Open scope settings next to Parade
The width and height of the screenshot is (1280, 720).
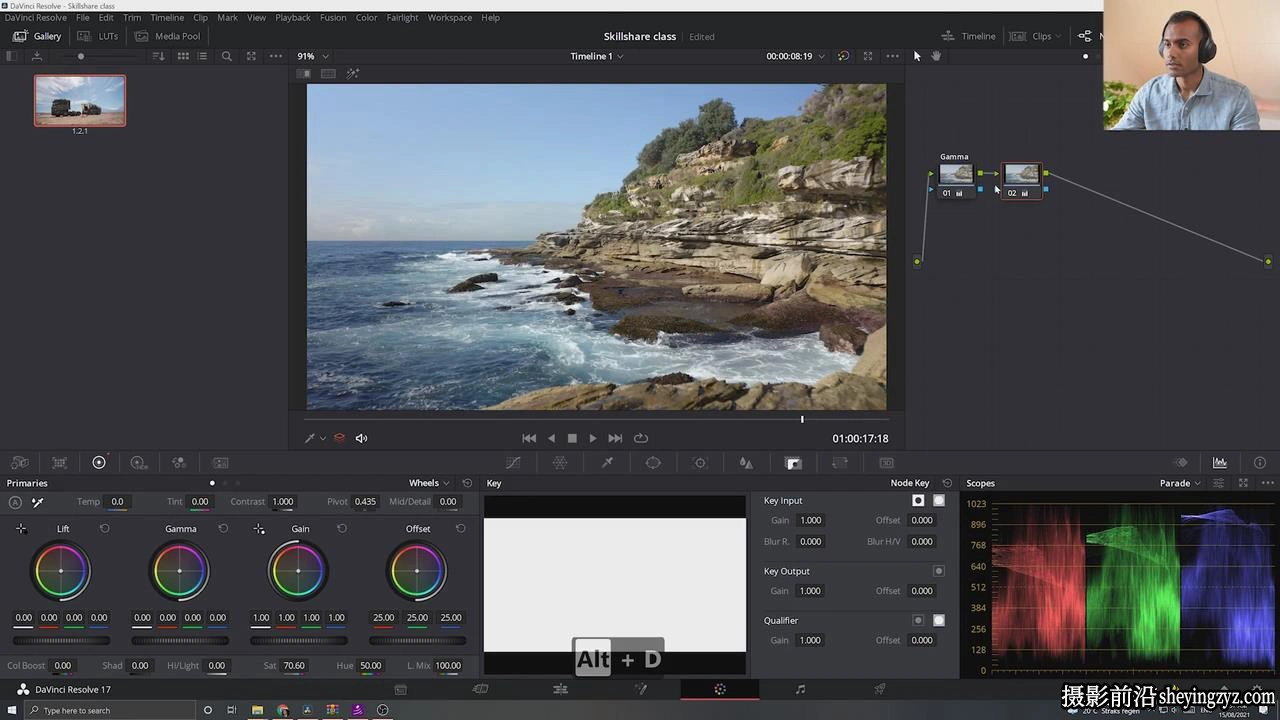(x=1218, y=483)
